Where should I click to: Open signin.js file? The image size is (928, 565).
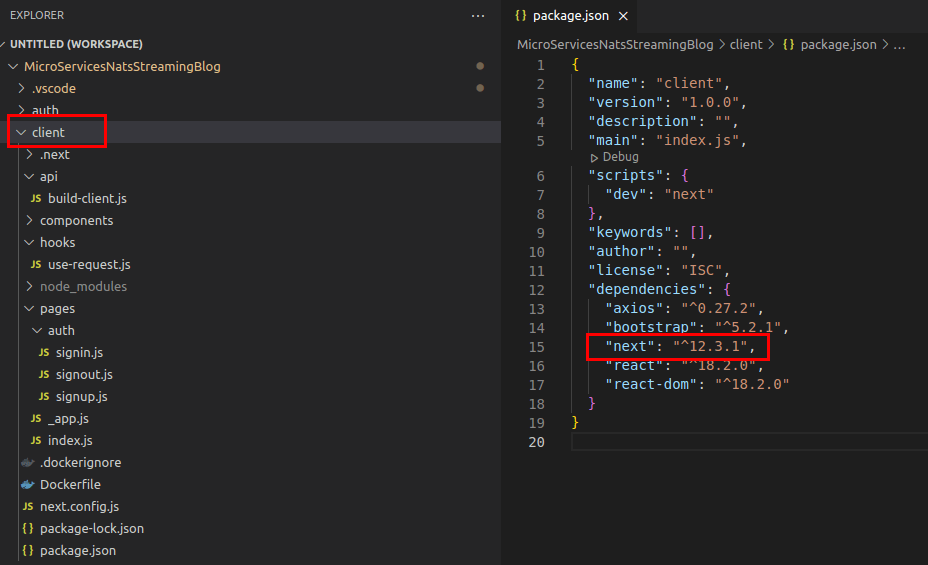click(x=79, y=353)
